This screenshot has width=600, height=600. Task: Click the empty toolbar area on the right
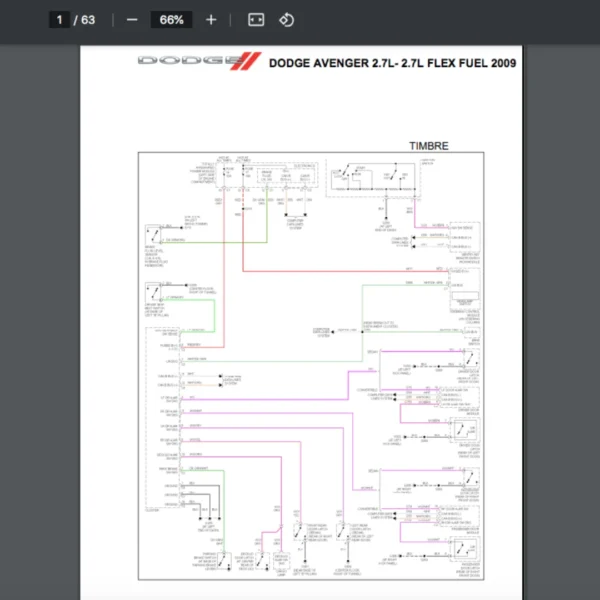tap(450, 20)
